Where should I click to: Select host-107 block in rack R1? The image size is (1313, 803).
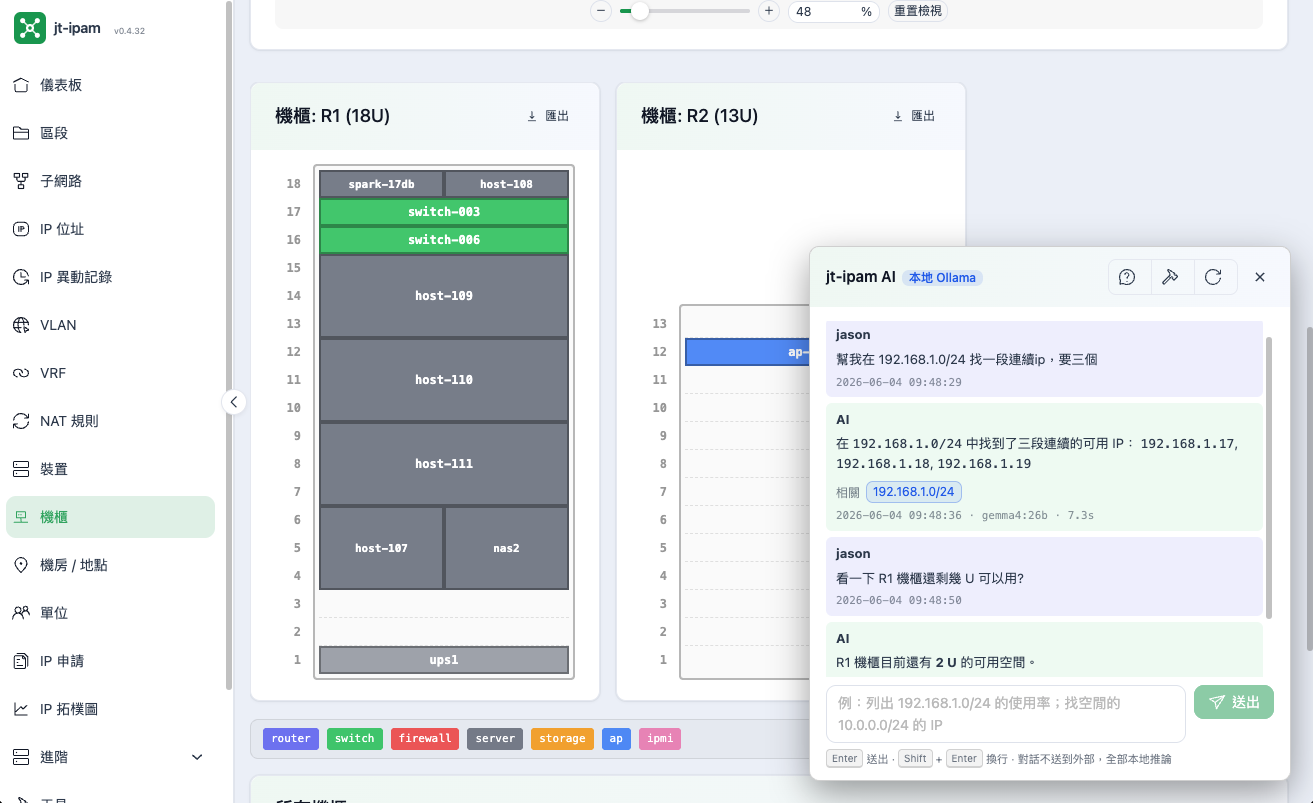(x=381, y=548)
